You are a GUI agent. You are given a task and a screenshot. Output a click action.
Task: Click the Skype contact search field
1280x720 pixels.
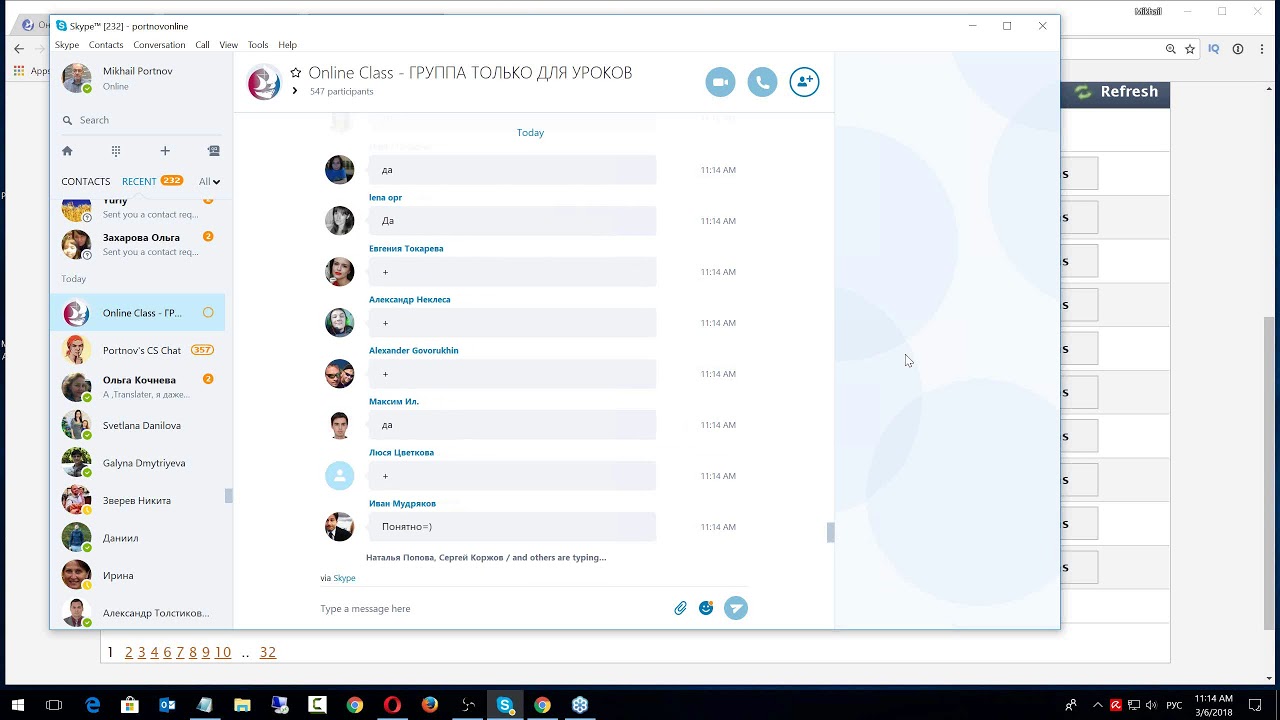click(x=140, y=120)
